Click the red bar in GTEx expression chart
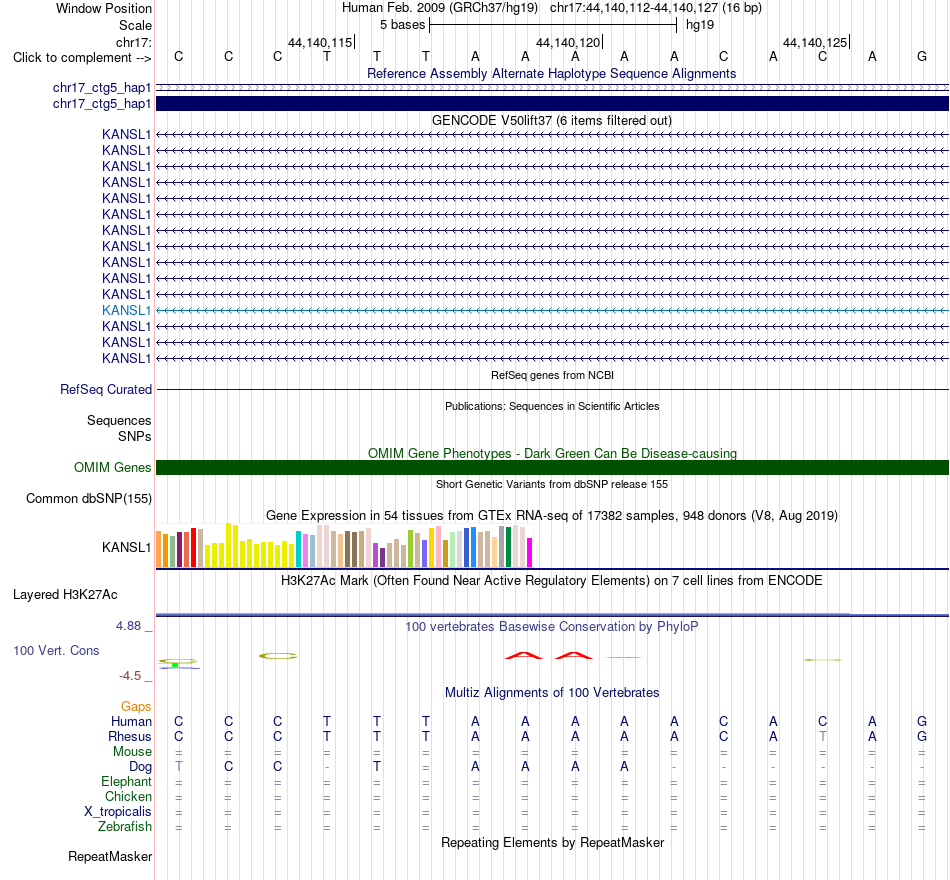 [x=193, y=547]
